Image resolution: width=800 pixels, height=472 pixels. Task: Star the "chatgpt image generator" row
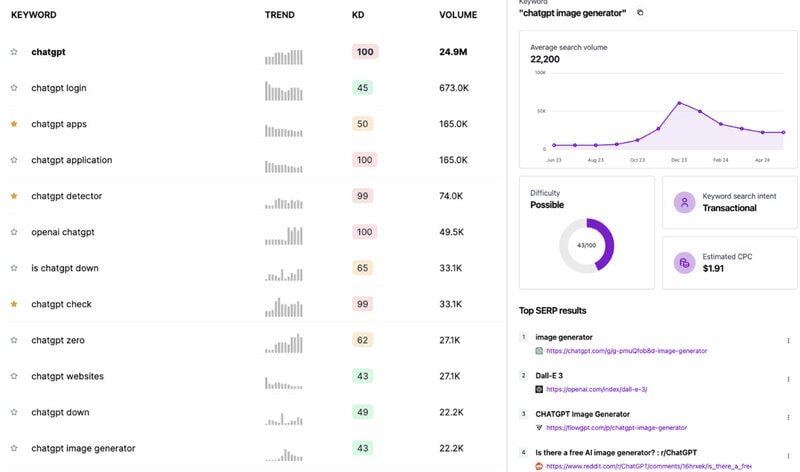click(14, 448)
